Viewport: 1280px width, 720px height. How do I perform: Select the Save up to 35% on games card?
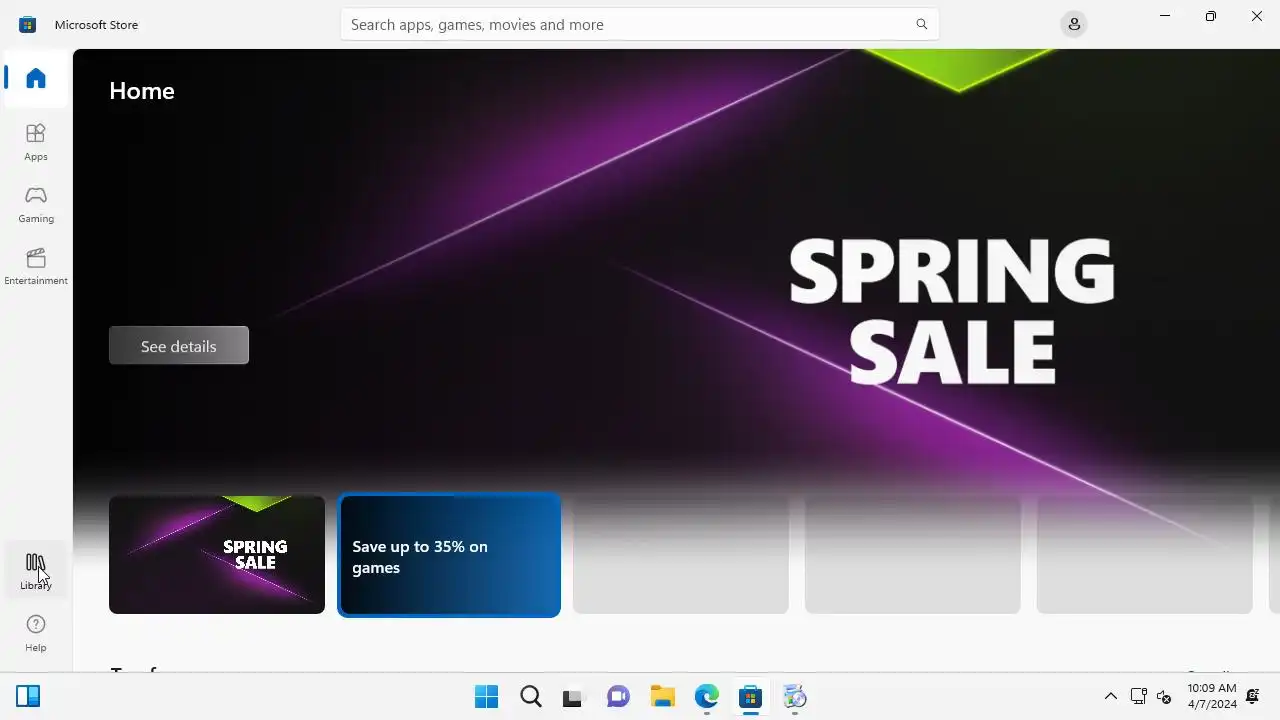click(449, 555)
